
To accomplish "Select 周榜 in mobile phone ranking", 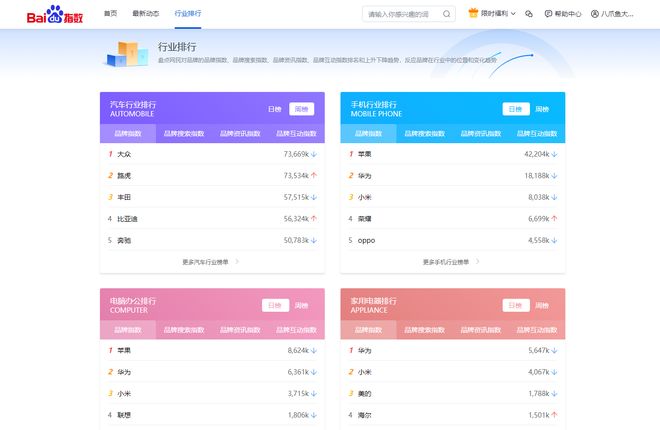I will [x=542, y=109].
